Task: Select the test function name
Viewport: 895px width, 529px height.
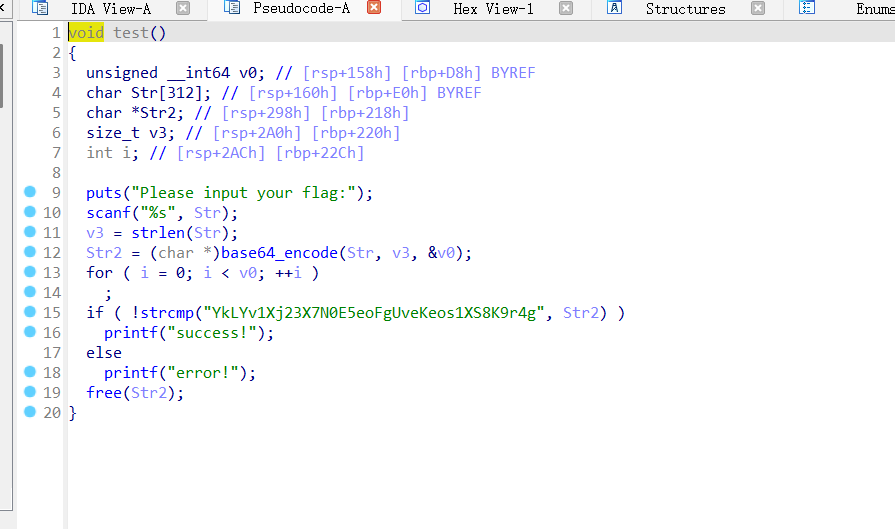Action: point(131,33)
